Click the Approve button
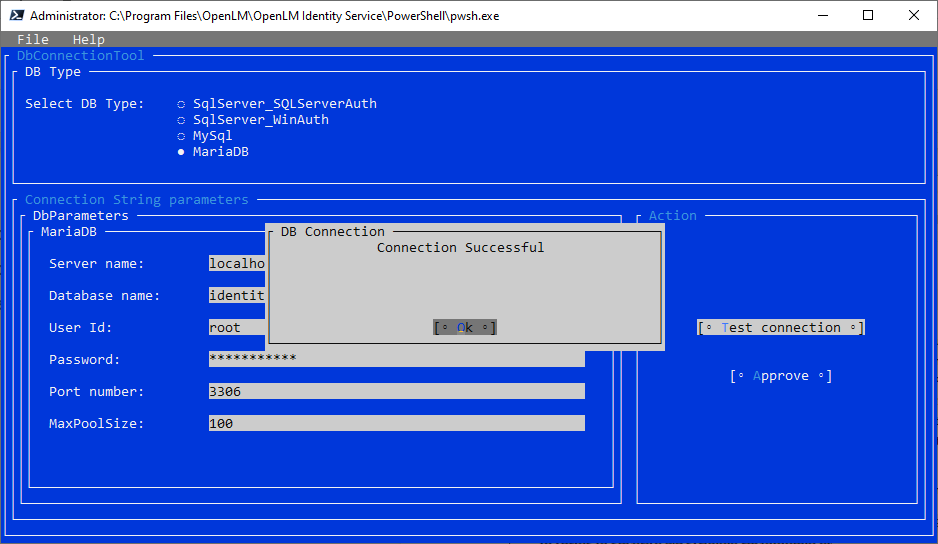This screenshot has width=938, height=544. [x=780, y=376]
